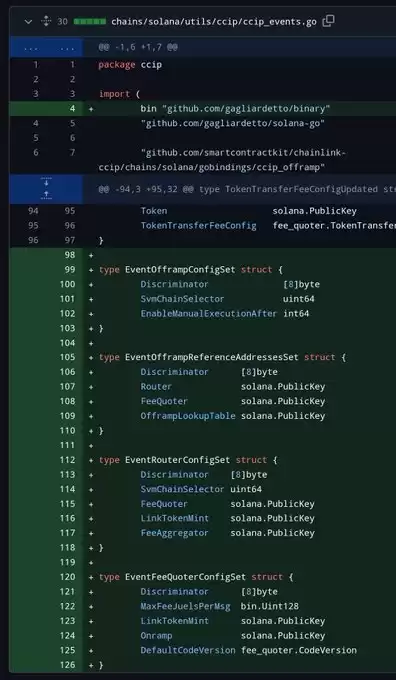The image size is (396, 680).
Task: Expand hidden lines down in TokenTransferFeeConfigUpdated hunk
Action: [46, 183]
